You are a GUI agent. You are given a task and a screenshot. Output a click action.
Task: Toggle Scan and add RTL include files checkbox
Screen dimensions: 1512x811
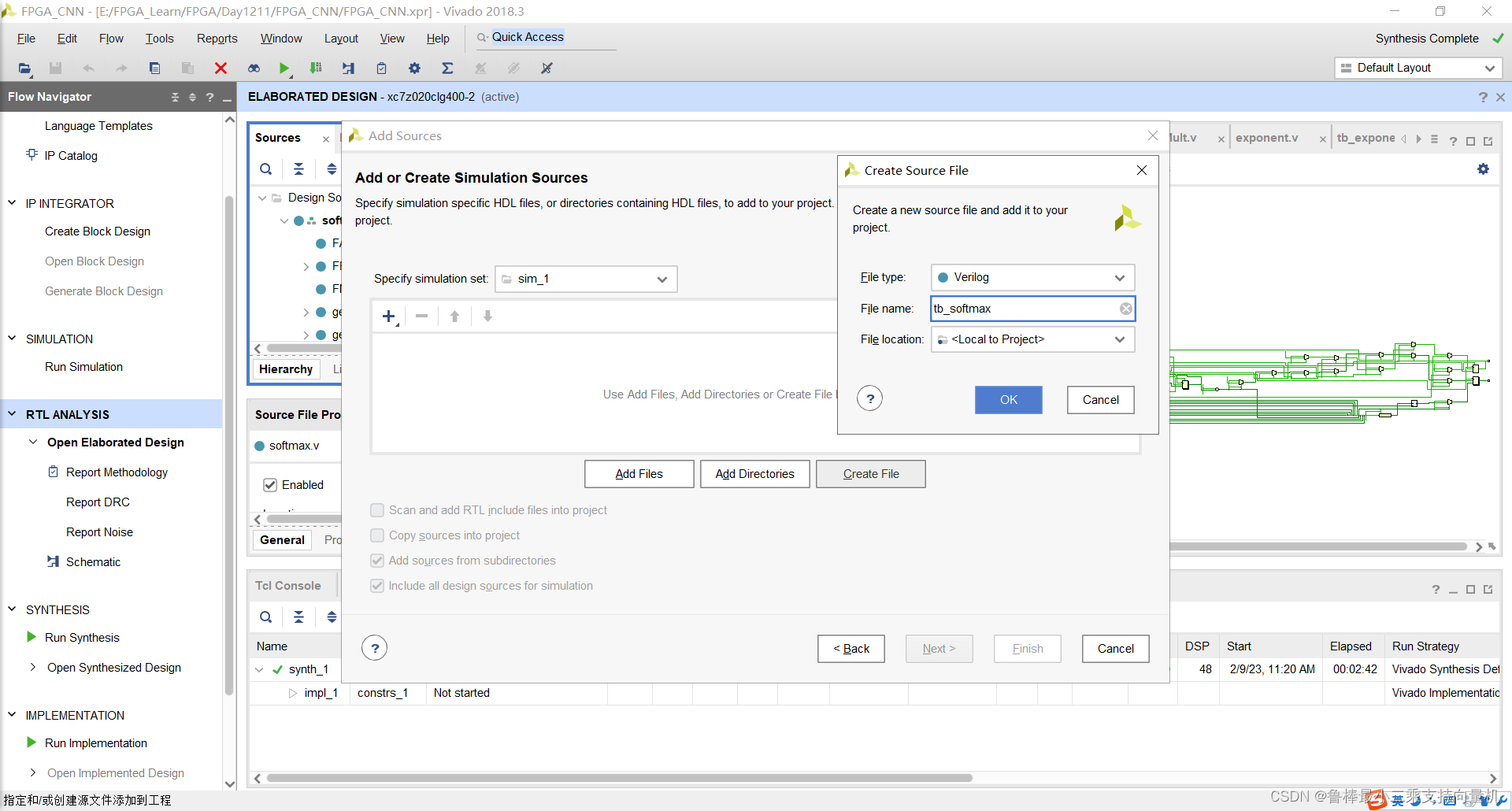coord(377,510)
